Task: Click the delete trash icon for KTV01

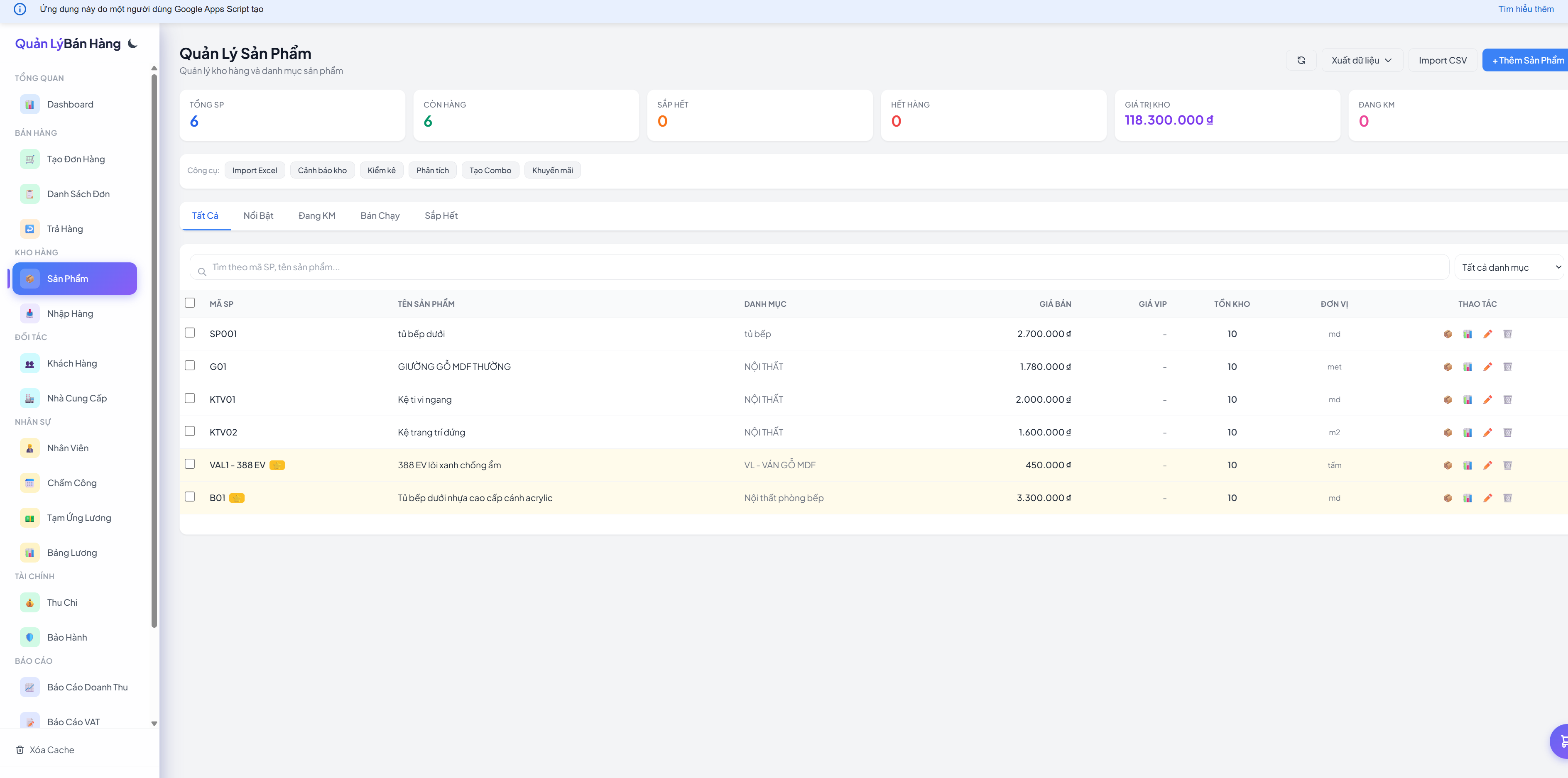Action: click(1507, 399)
